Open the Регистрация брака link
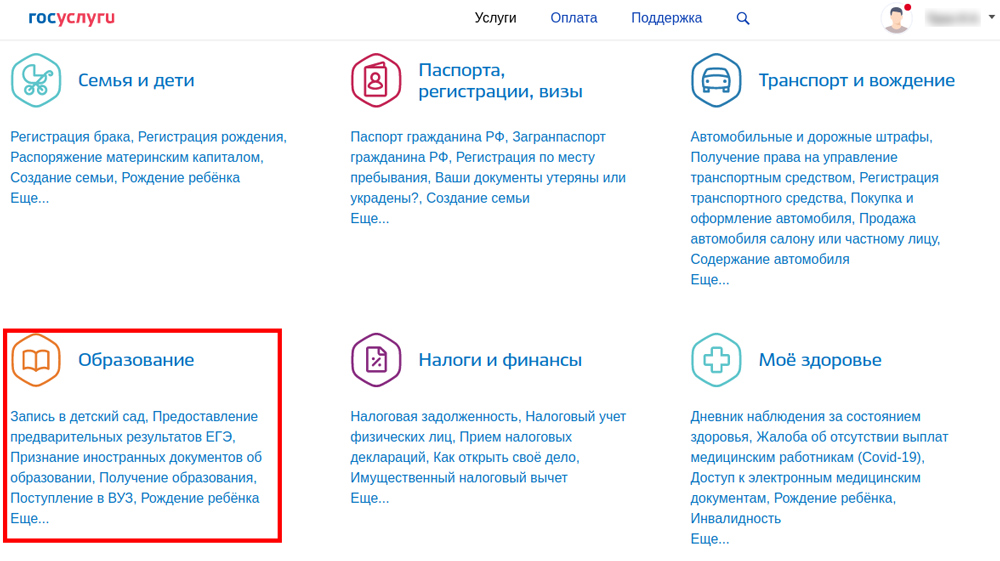This screenshot has width=1000, height=561. coord(70,137)
